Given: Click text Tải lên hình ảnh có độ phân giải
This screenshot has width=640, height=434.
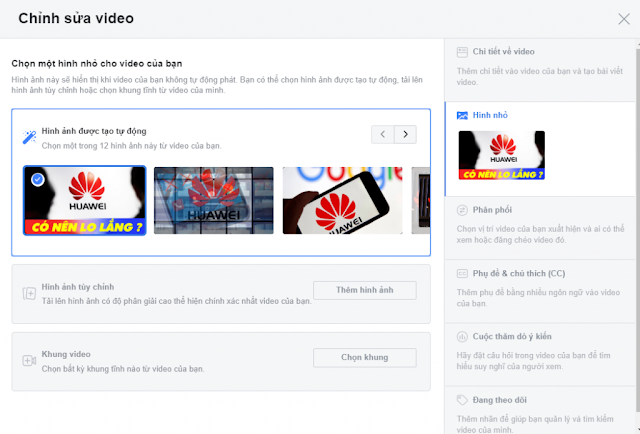Looking at the screenshot, I should (176, 301).
